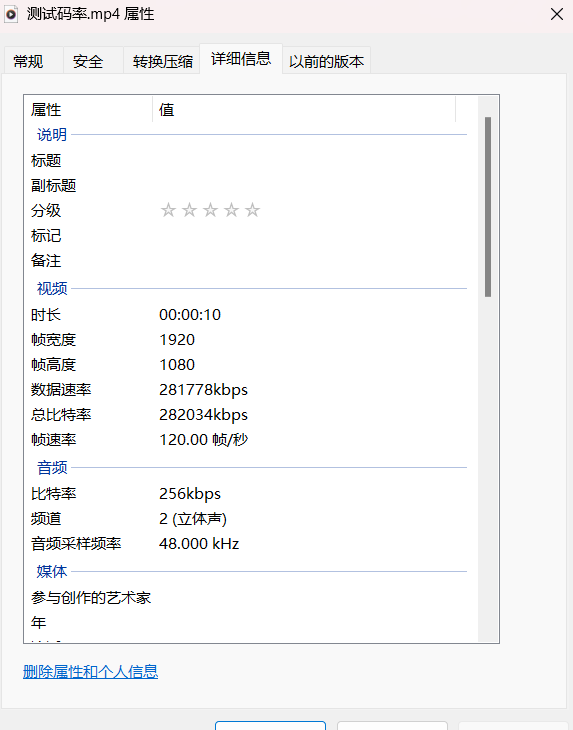Set rating to one star

(168, 210)
